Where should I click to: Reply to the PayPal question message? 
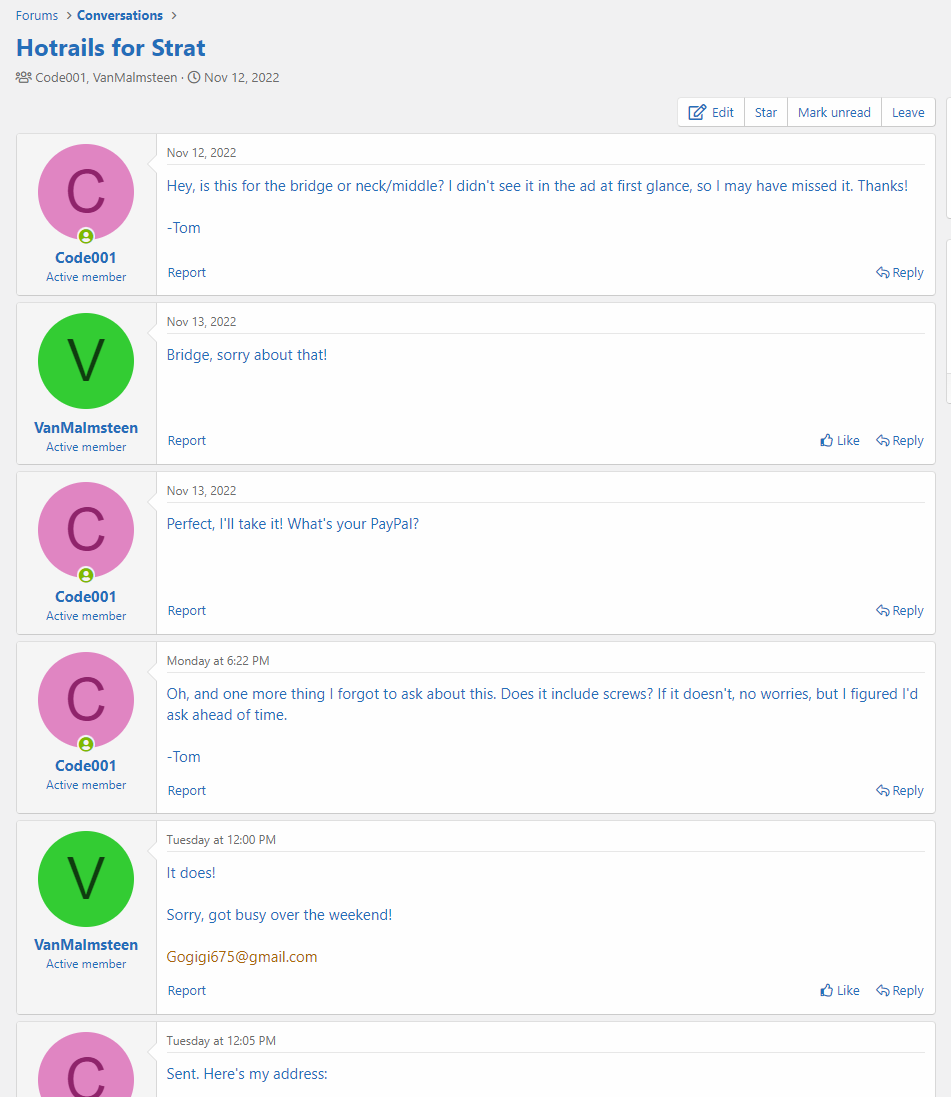click(900, 610)
